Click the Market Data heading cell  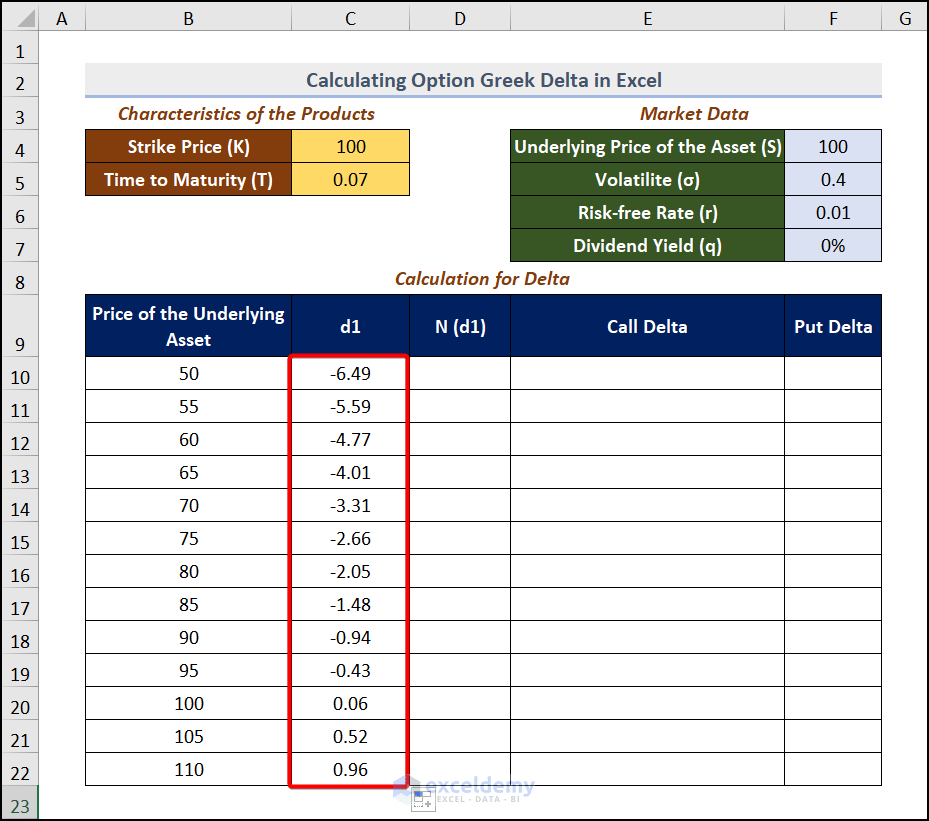(694, 113)
